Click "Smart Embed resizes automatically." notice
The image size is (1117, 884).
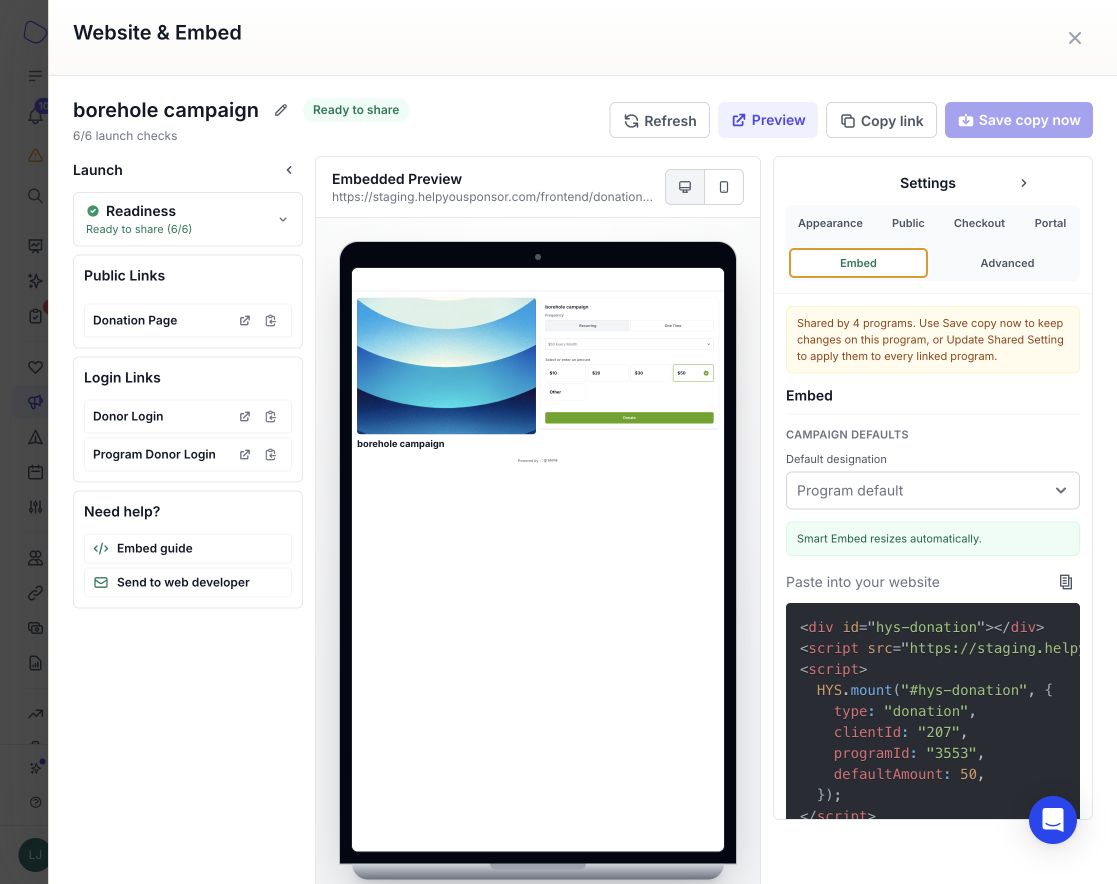click(x=932, y=539)
